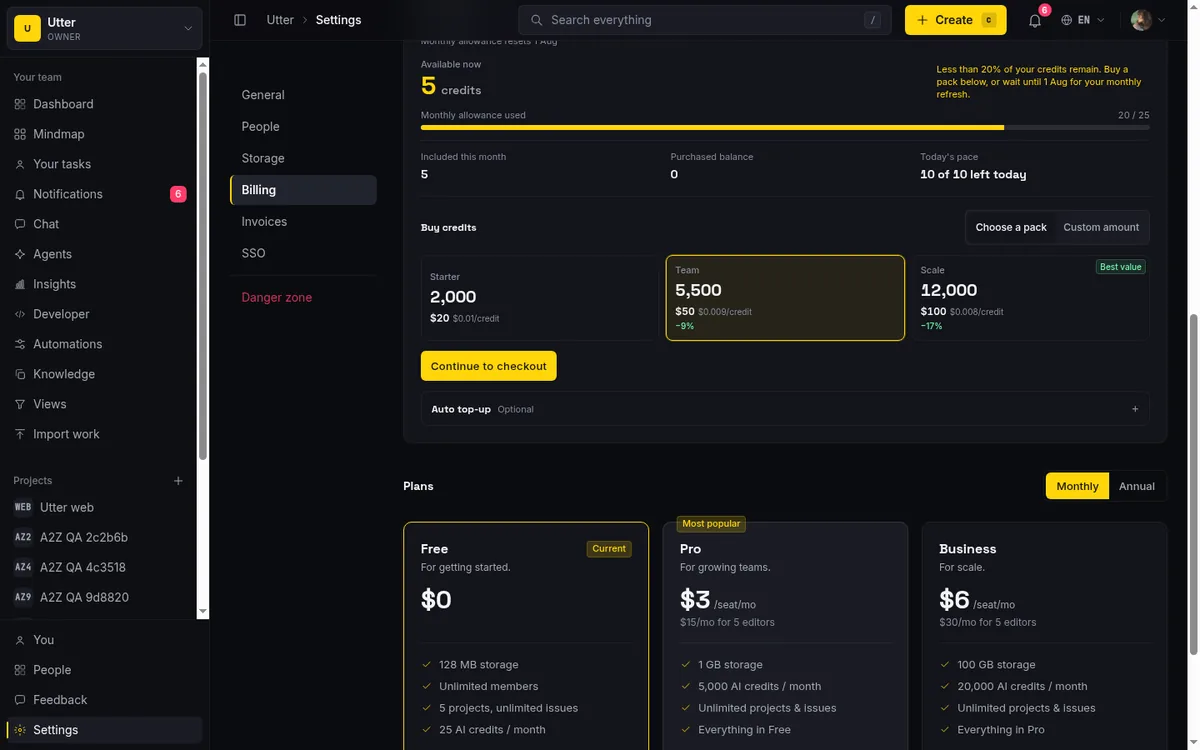1200x750 pixels.
Task: Open SSO settings tab
Action: (x=303, y=253)
